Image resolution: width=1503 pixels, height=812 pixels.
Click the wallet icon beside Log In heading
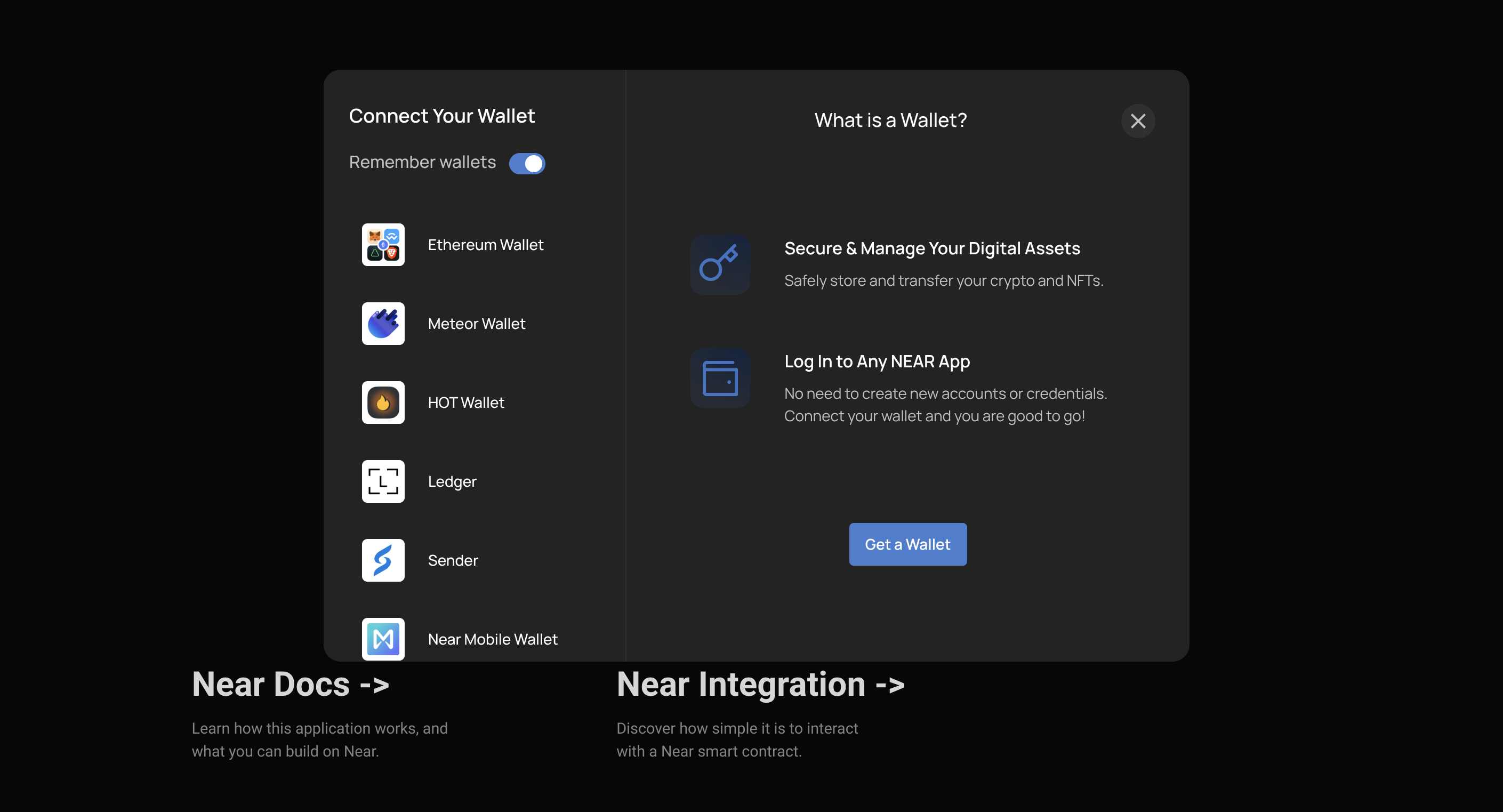pyautogui.click(x=719, y=378)
